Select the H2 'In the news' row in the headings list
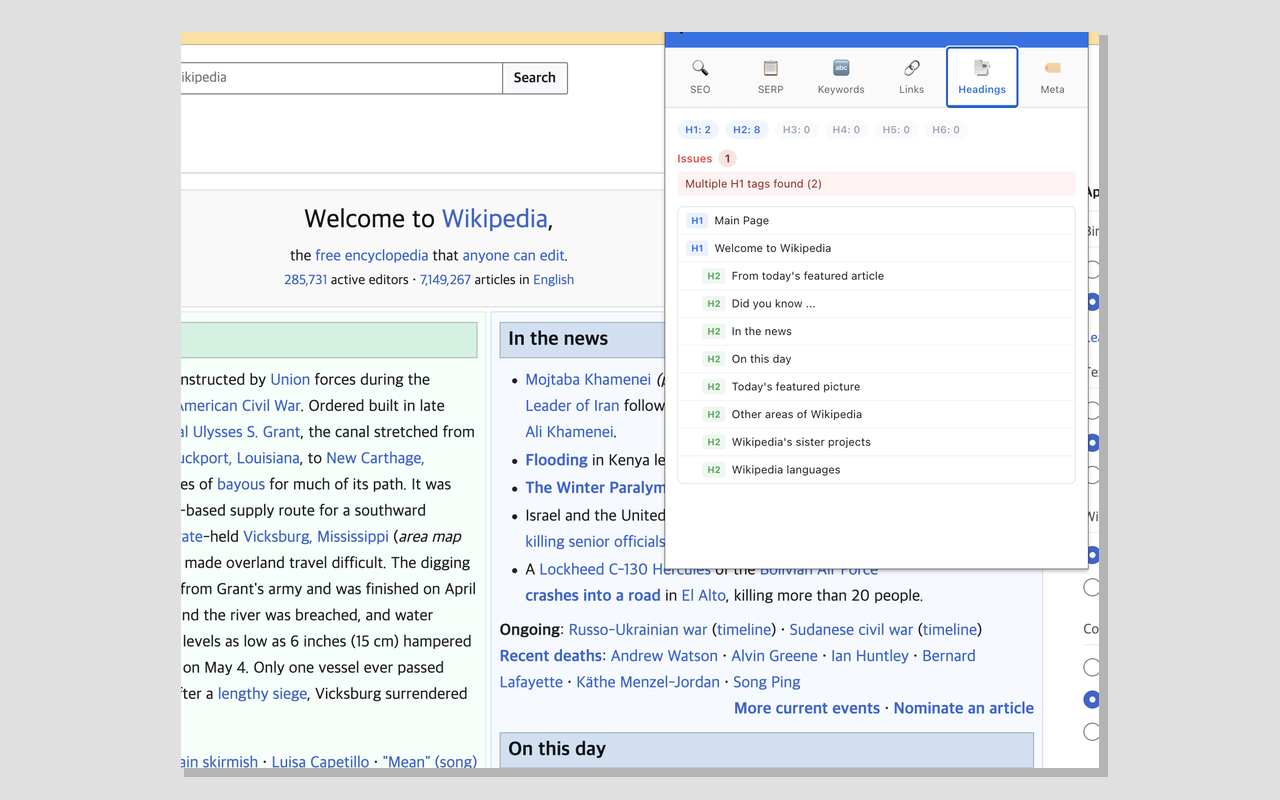 (876, 331)
